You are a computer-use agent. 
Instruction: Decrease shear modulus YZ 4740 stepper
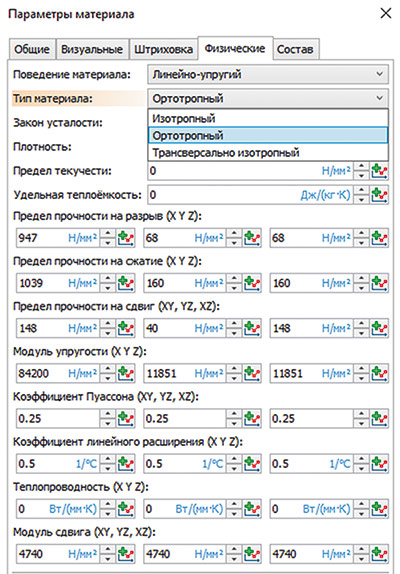pyautogui.click(x=234, y=558)
